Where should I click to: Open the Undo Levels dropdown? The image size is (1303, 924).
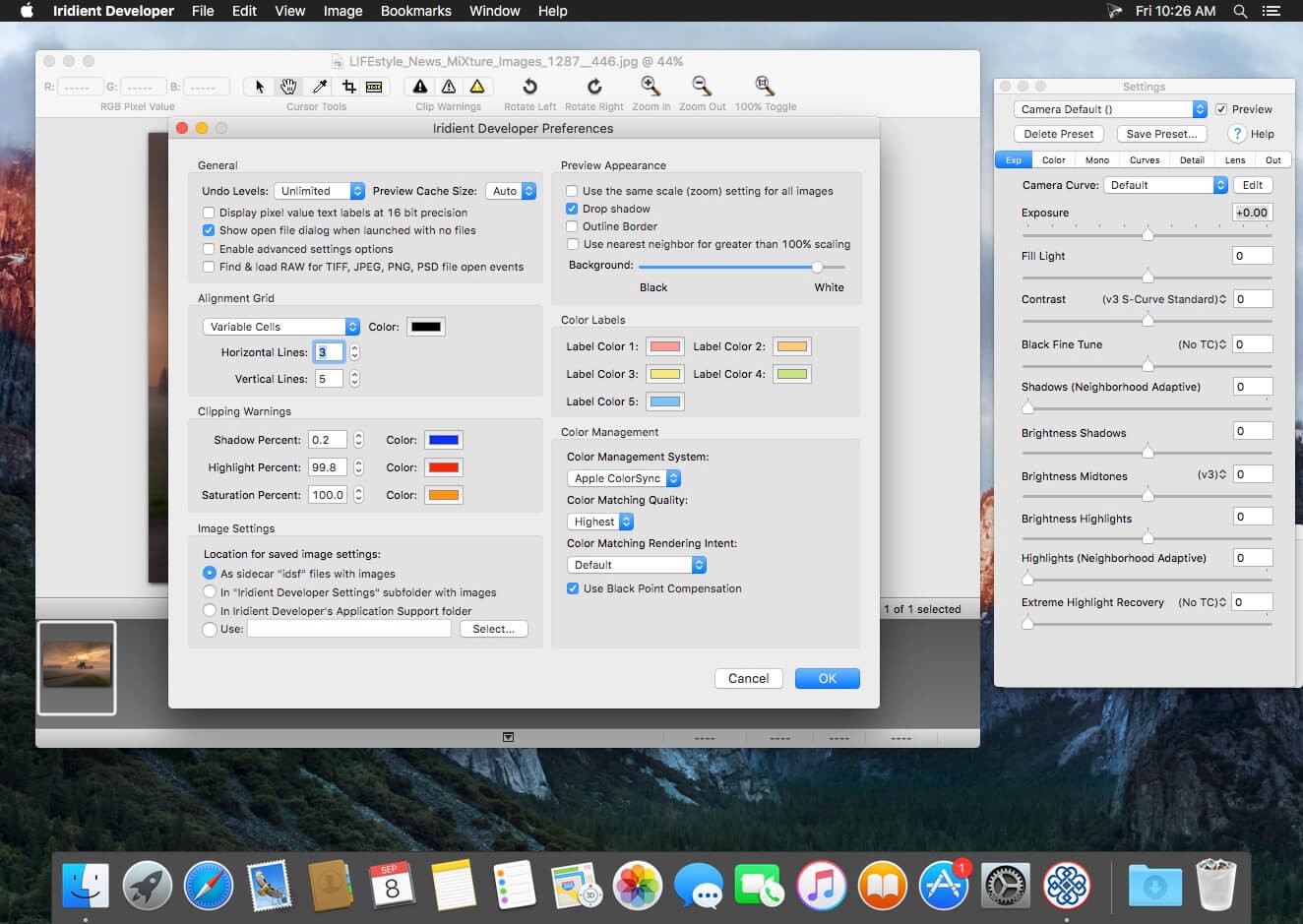click(x=319, y=190)
